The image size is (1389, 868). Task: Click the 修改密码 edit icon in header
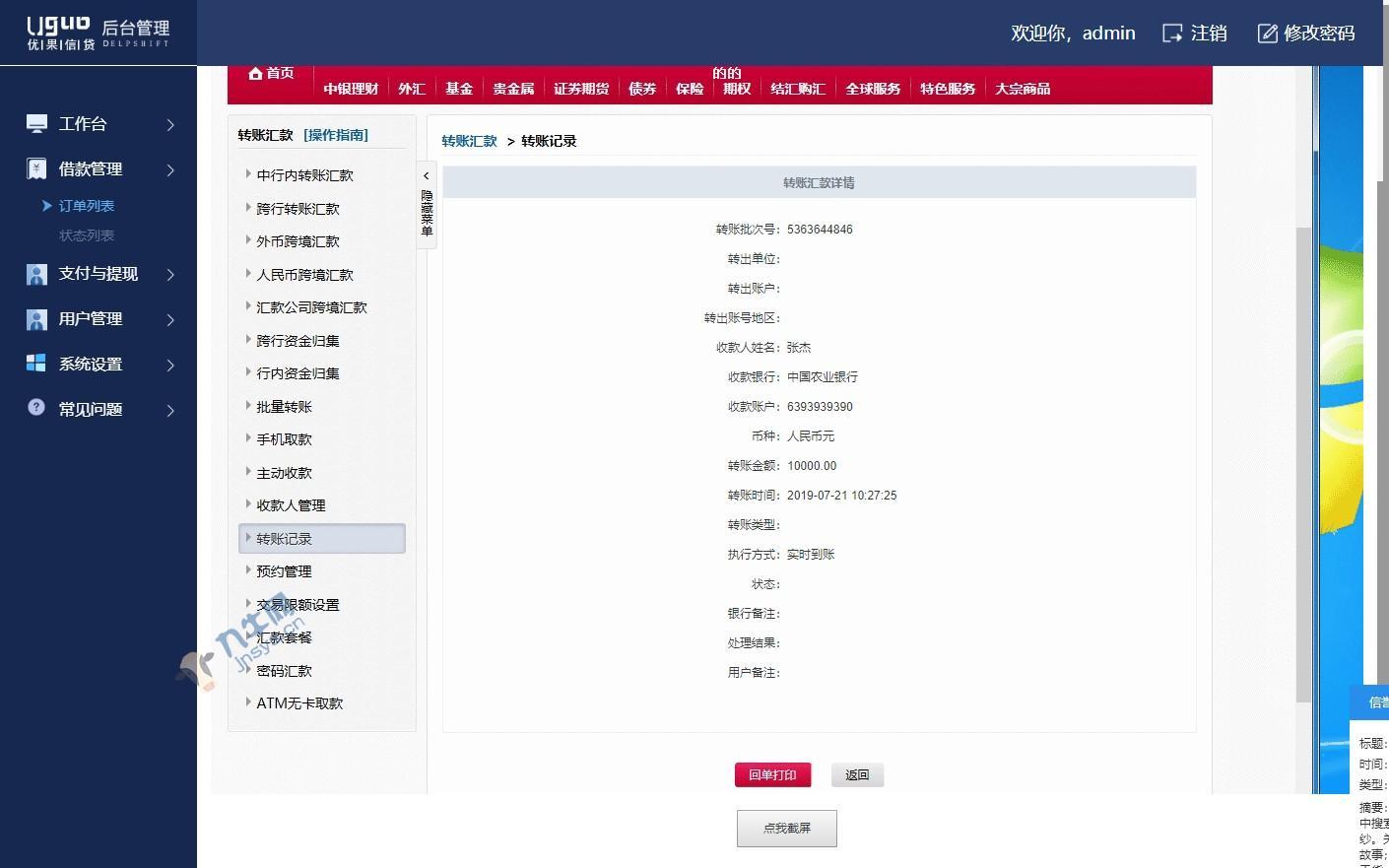tap(1268, 33)
